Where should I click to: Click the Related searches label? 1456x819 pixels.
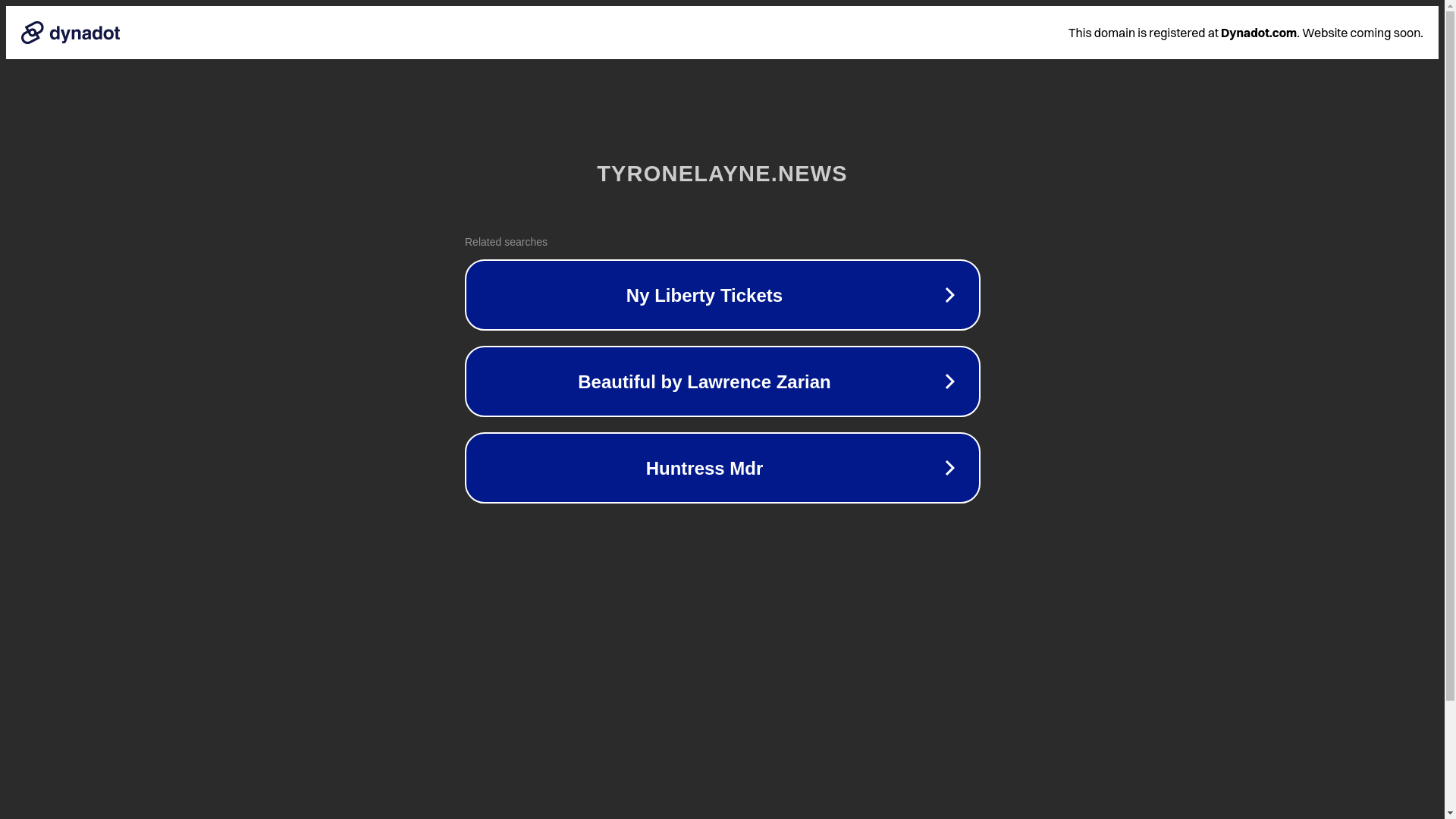pyautogui.click(x=506, y=242)
